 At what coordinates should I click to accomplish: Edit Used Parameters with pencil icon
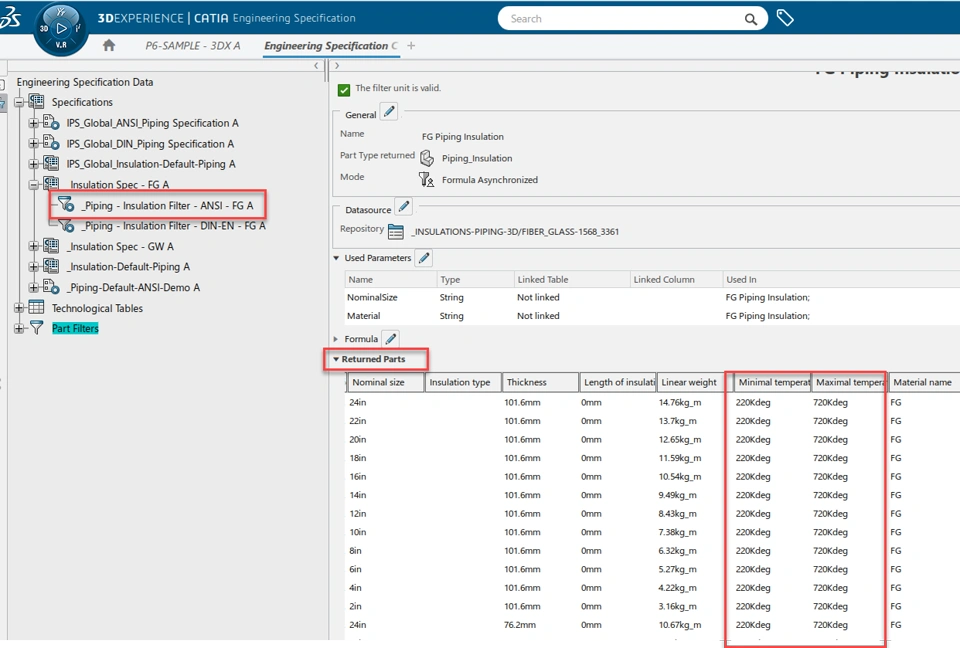coord(424,258)
